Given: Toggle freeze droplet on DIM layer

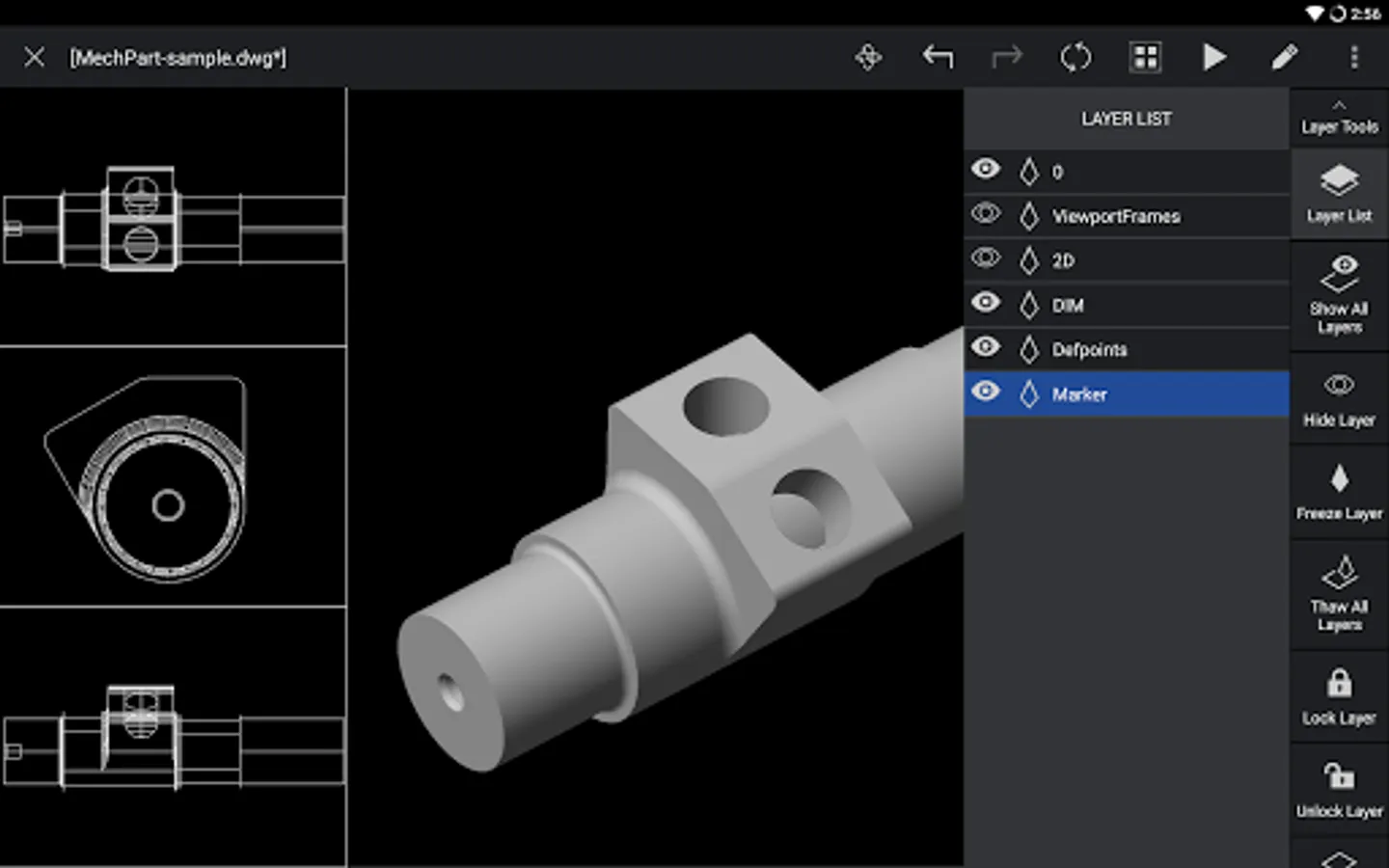Looking at the screenshot, I should [x=1029, y=305].
